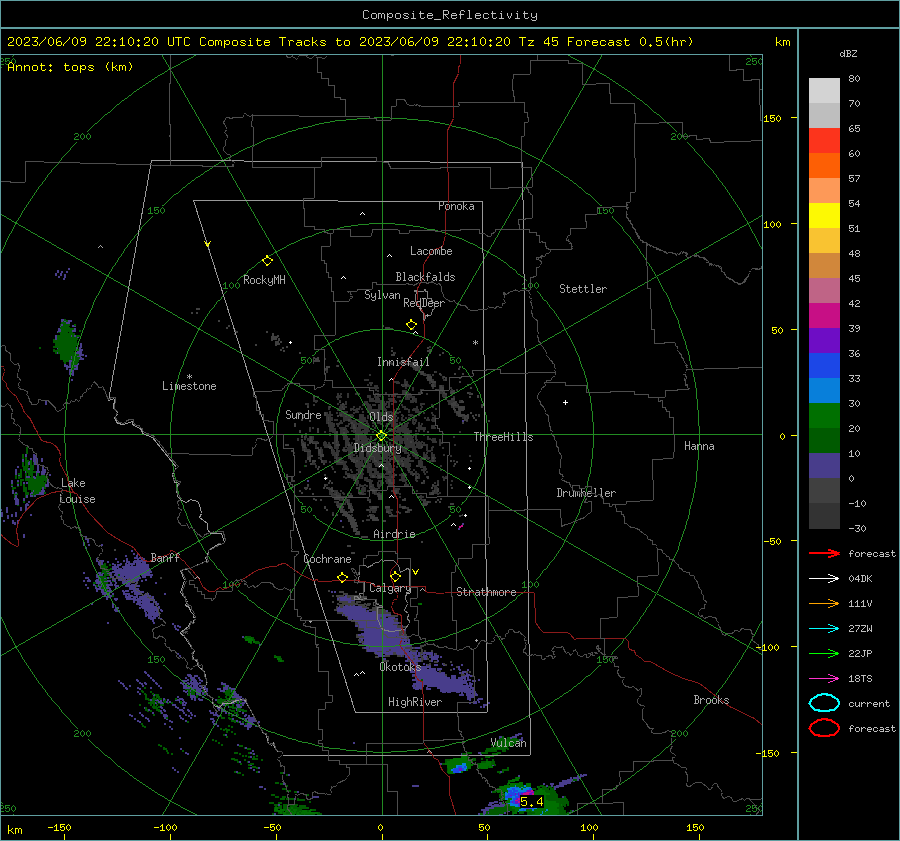Image resolution: width=900 pixels, height=841 pixels.
Task: Click the red forecast arrow in legend
Action: point(824,553)
